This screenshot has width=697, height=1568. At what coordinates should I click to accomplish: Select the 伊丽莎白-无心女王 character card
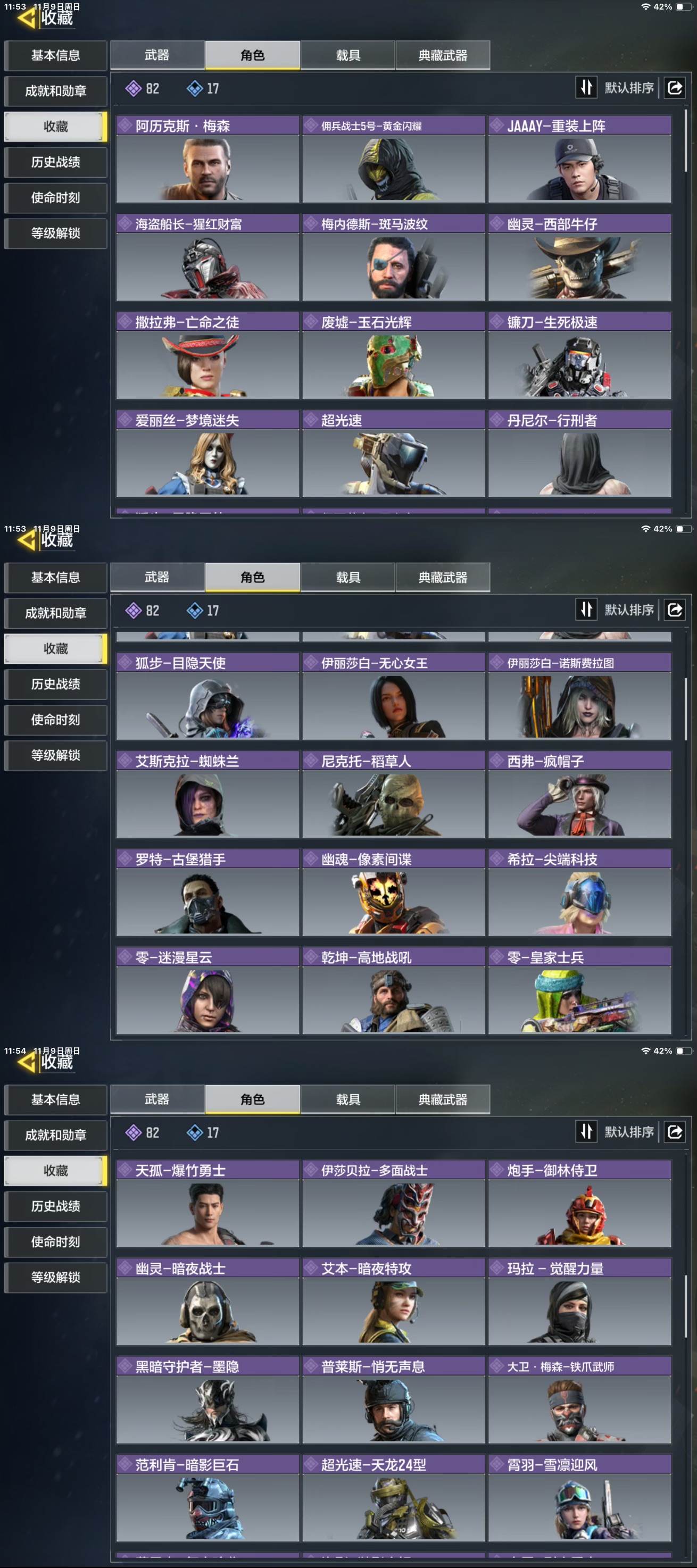tap(394, 696)
